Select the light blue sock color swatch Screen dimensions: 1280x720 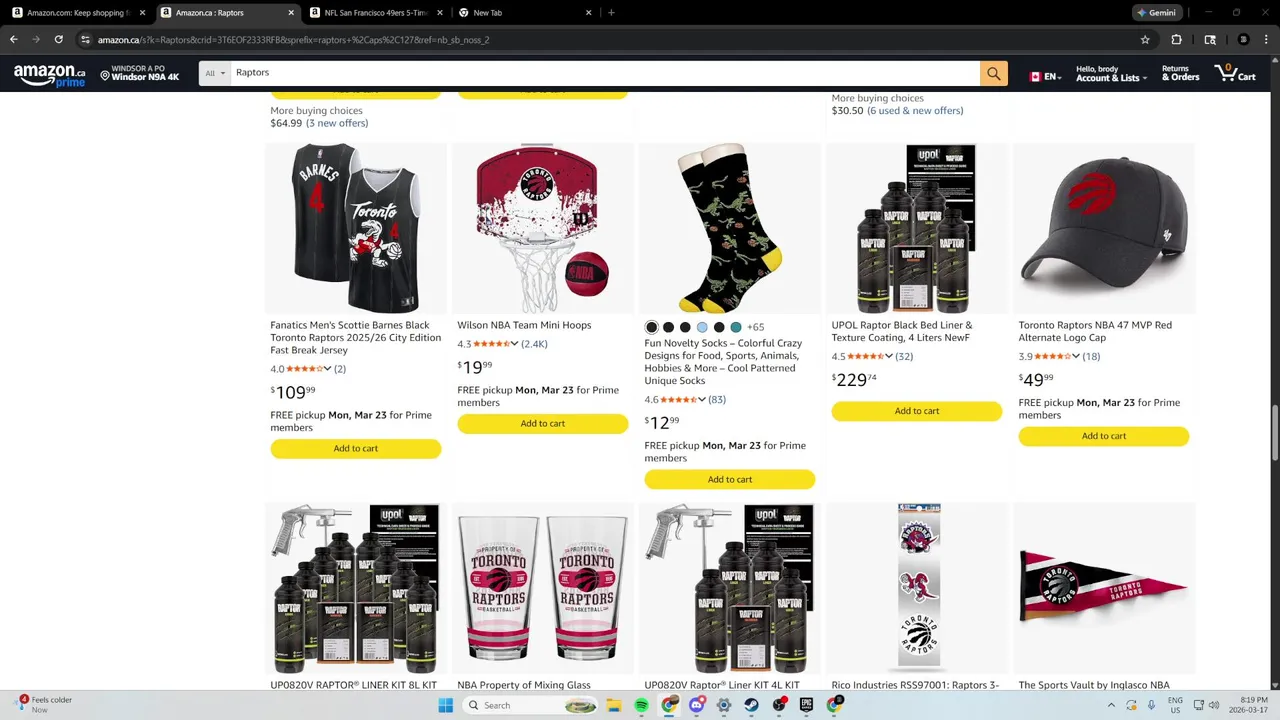702,327
